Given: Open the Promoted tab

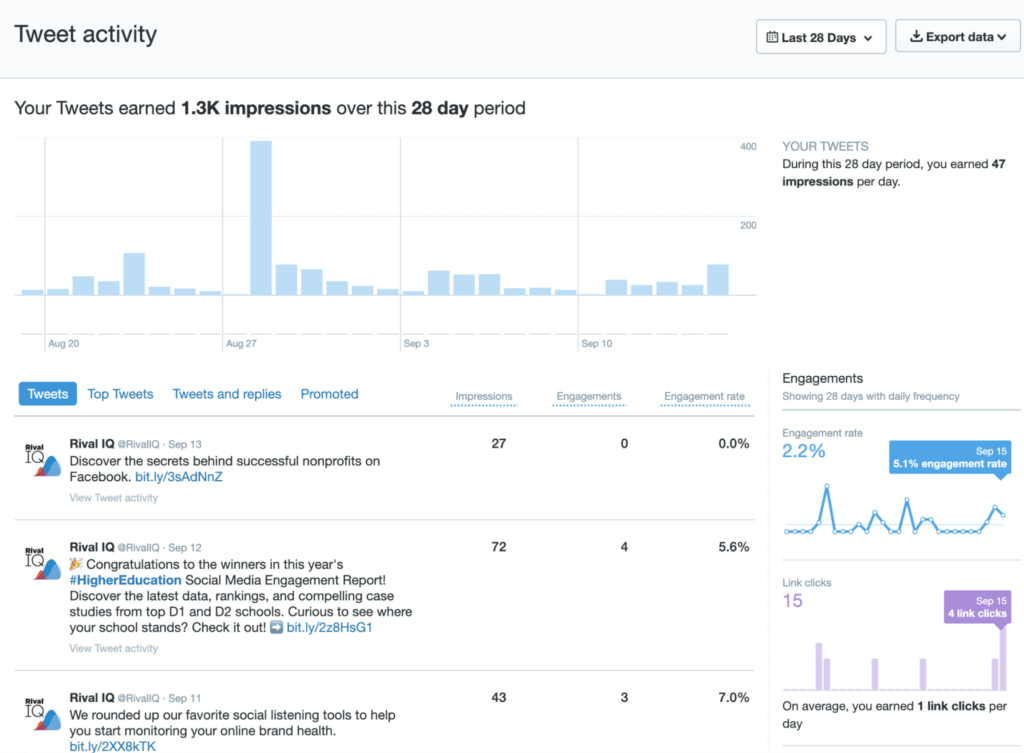Looking at the screenshot, I should pyautogui.click(x=329, y=394).
